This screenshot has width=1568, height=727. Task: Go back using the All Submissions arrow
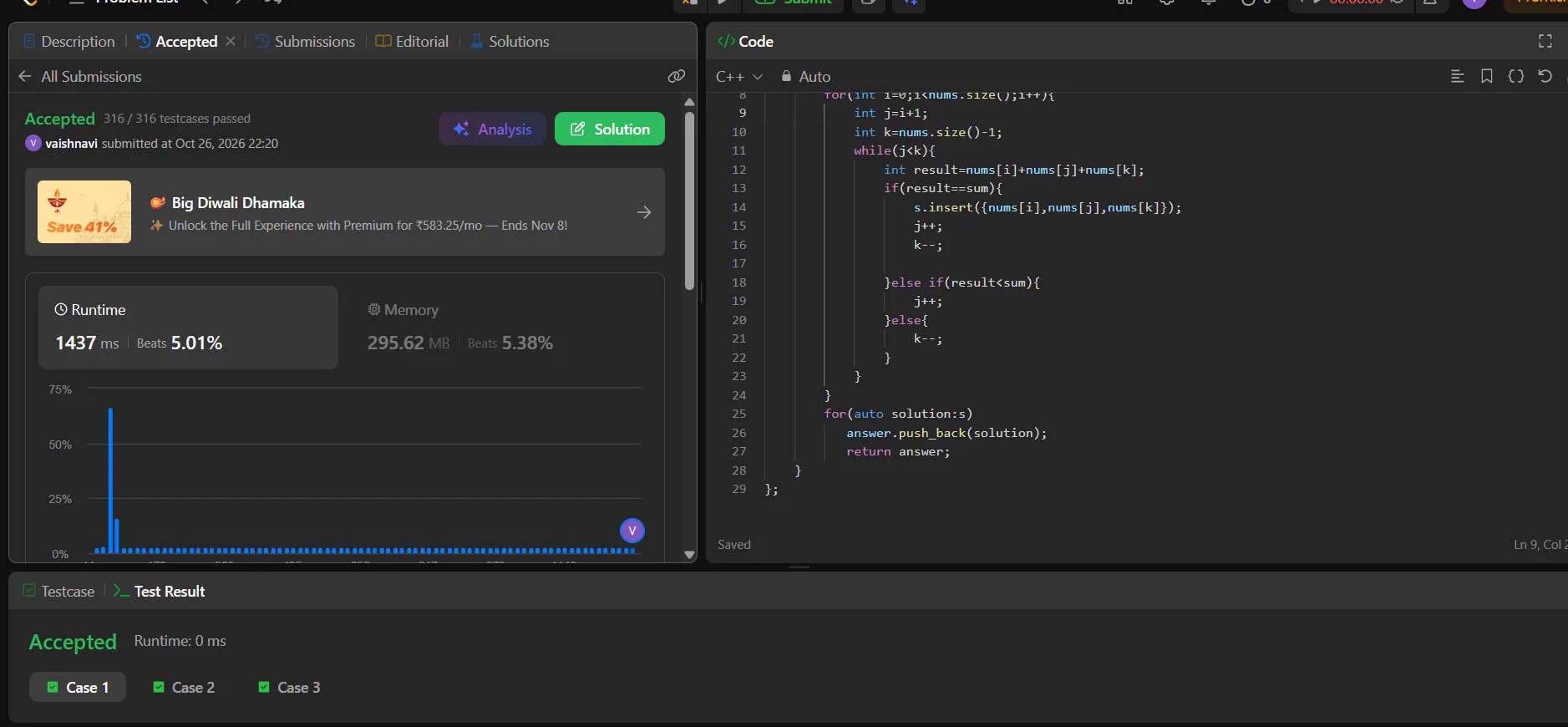click(x=25, y=77)
